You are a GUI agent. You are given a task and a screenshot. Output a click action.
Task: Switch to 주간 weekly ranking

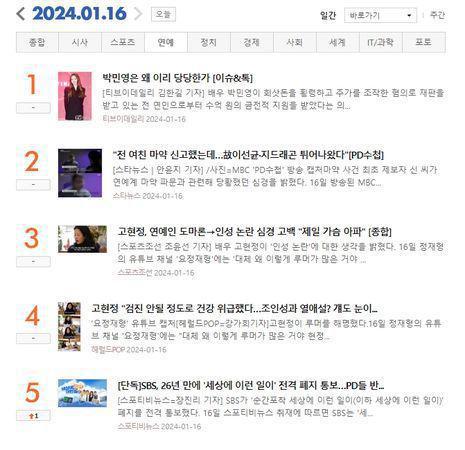437,15
